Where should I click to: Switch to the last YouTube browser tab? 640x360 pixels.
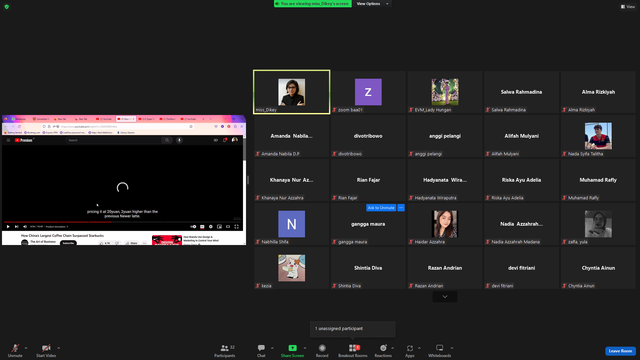coord(189,119)
